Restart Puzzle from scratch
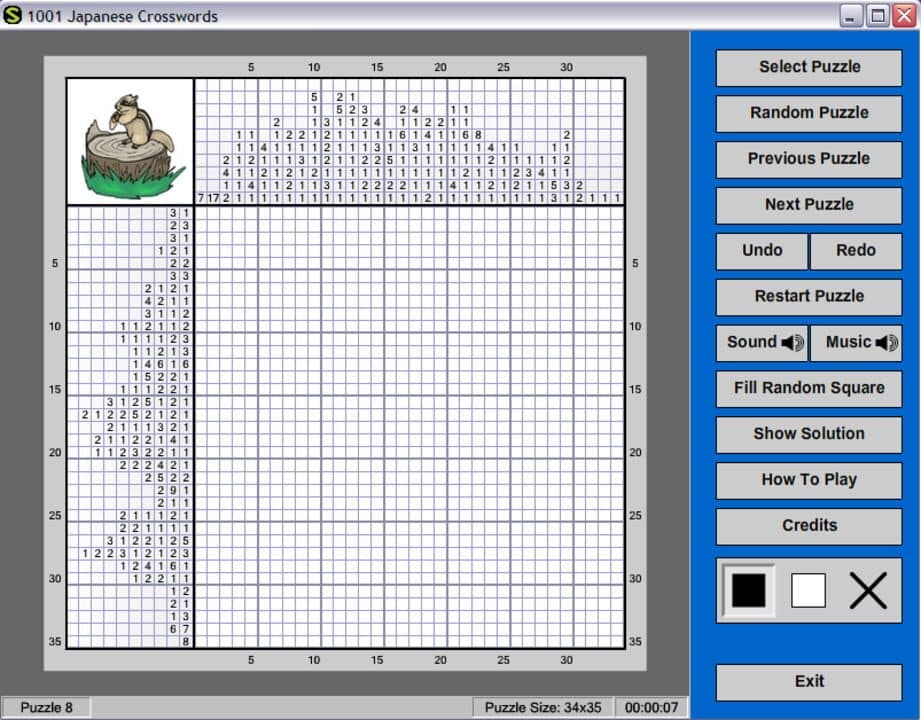This screenshot has height=720, width=921. [x=809, y=296]
